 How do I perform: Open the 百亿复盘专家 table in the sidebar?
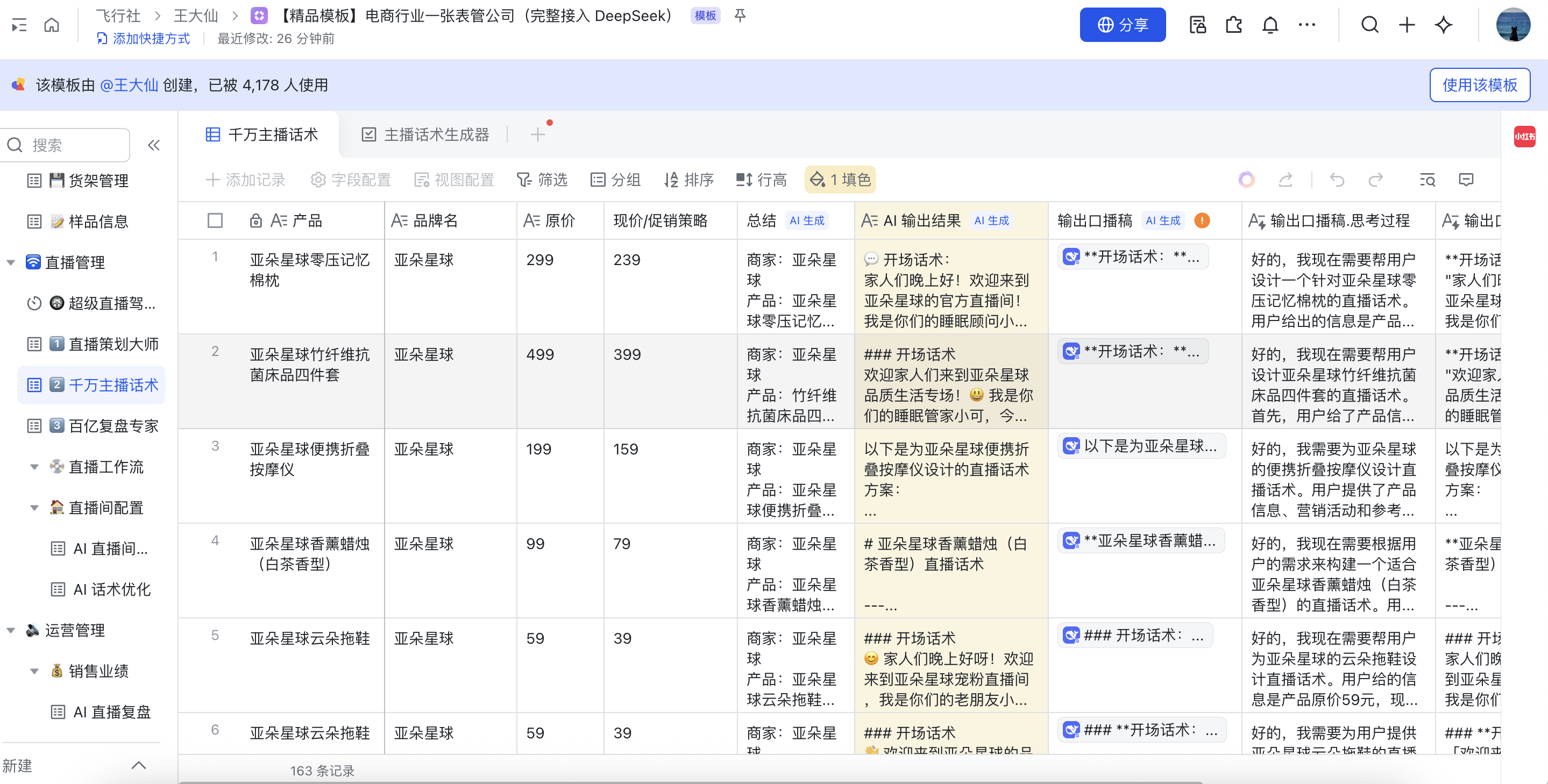tap(113, 426)
